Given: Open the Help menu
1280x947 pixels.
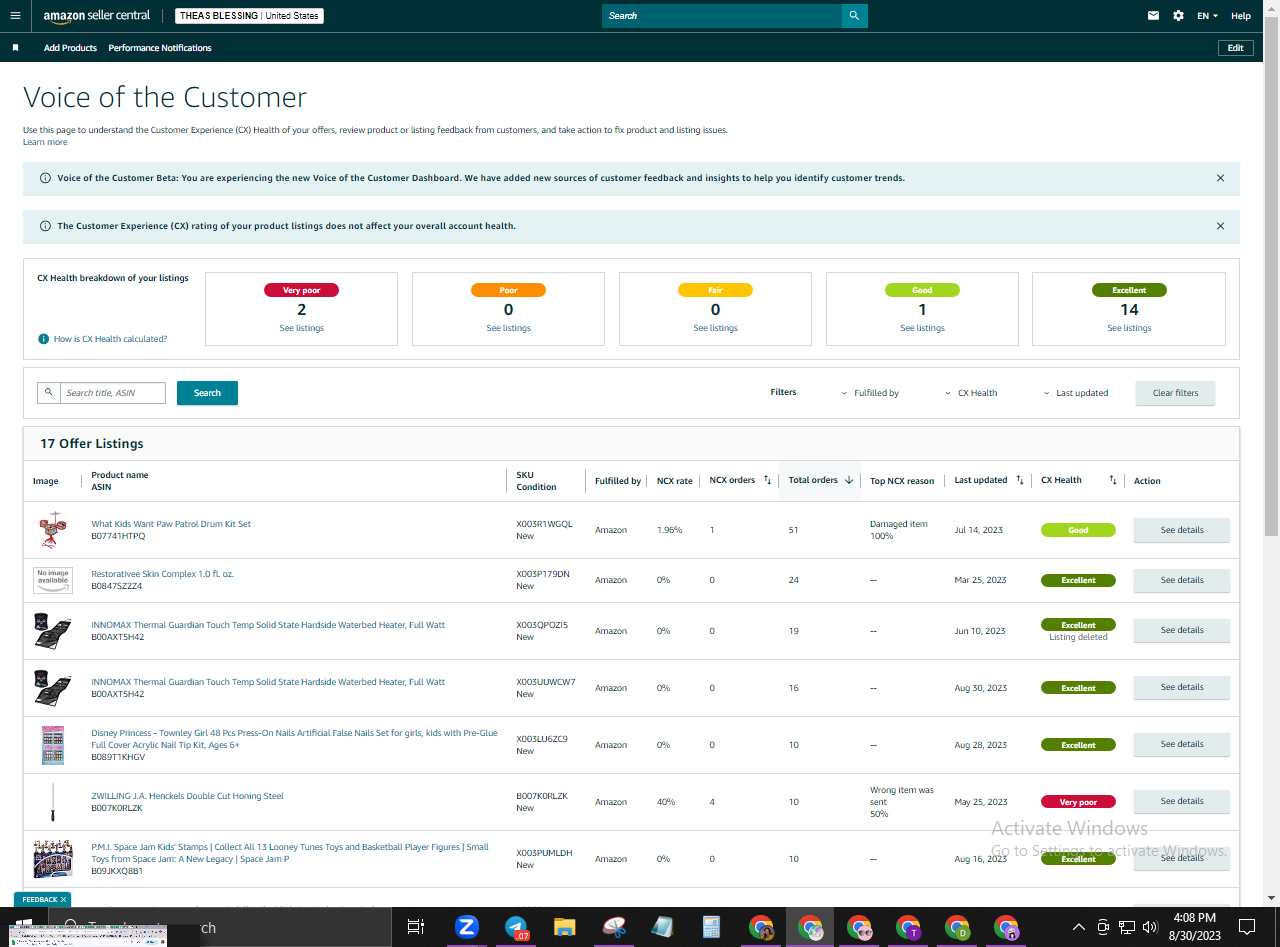Looking at the screenshot, I should [x=1241, y=16].
